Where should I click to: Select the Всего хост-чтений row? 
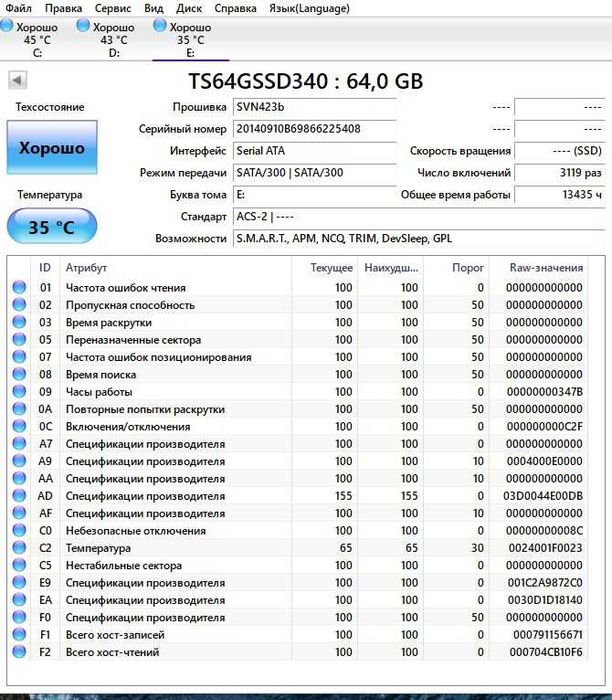tap(298, 652)
